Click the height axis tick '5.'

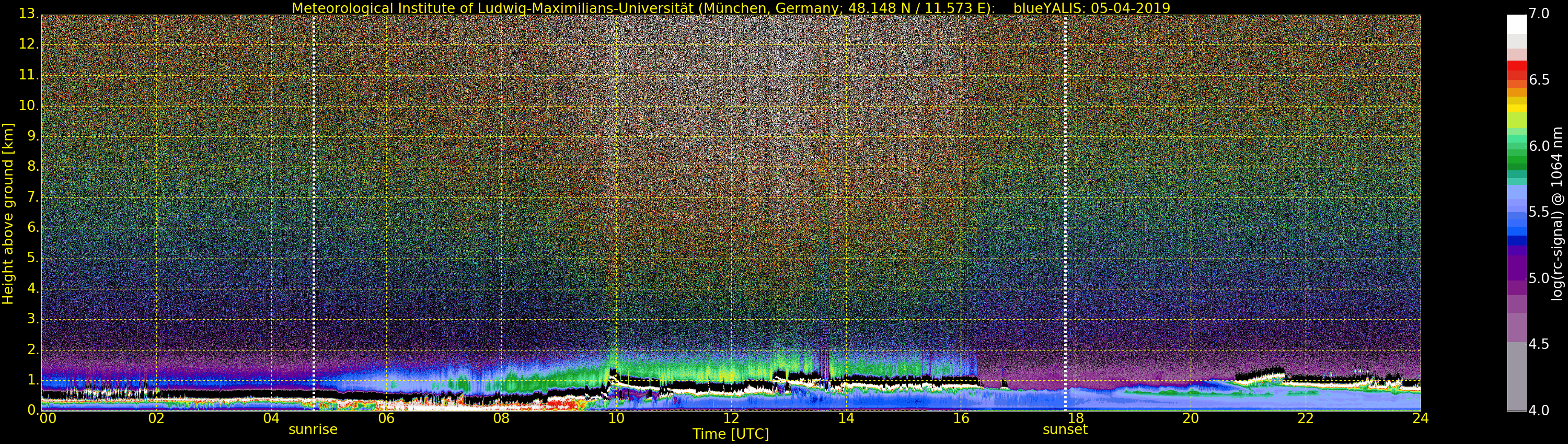33,258
